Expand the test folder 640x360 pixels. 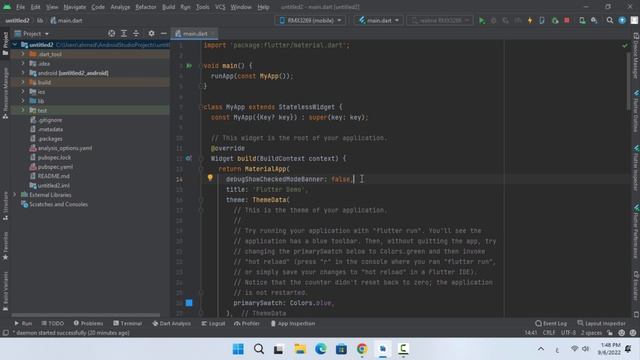pyautogui.click(x=23, y=110)
